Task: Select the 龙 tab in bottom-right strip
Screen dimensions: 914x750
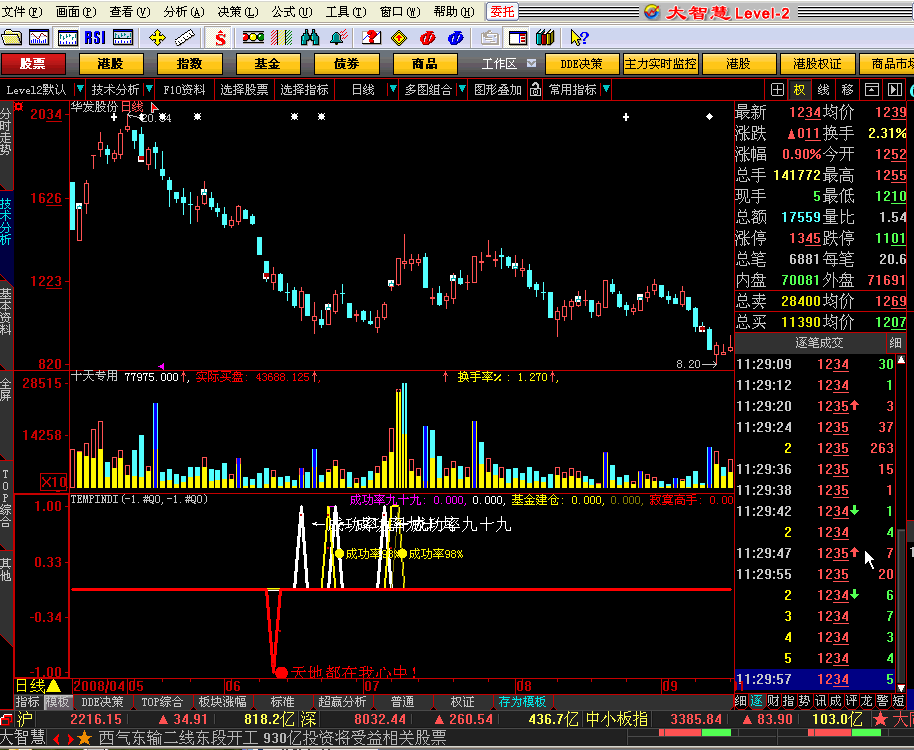Action: [x=867, y=701]
